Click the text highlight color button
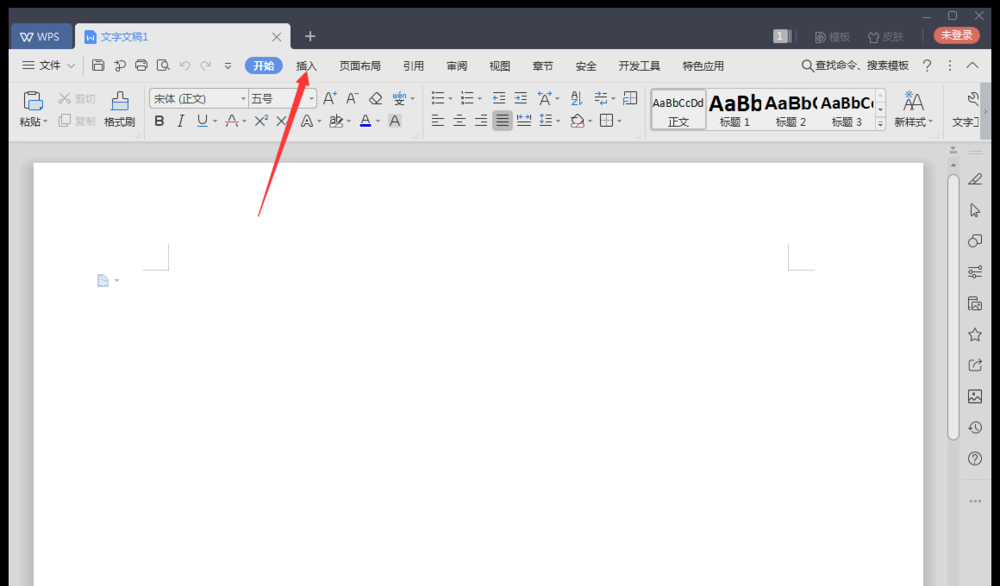The image size is (1000, 586). 336,121
